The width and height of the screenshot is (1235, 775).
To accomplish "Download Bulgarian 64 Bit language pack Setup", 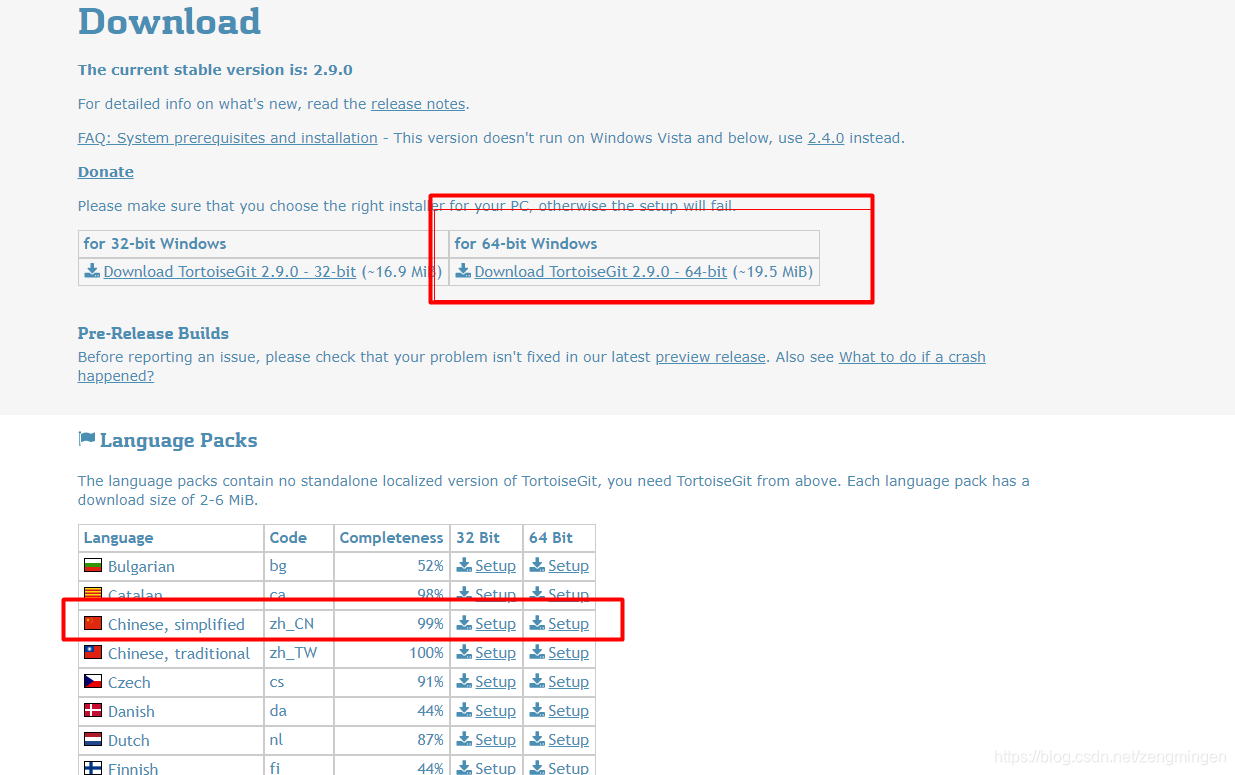I will (568, 566).
